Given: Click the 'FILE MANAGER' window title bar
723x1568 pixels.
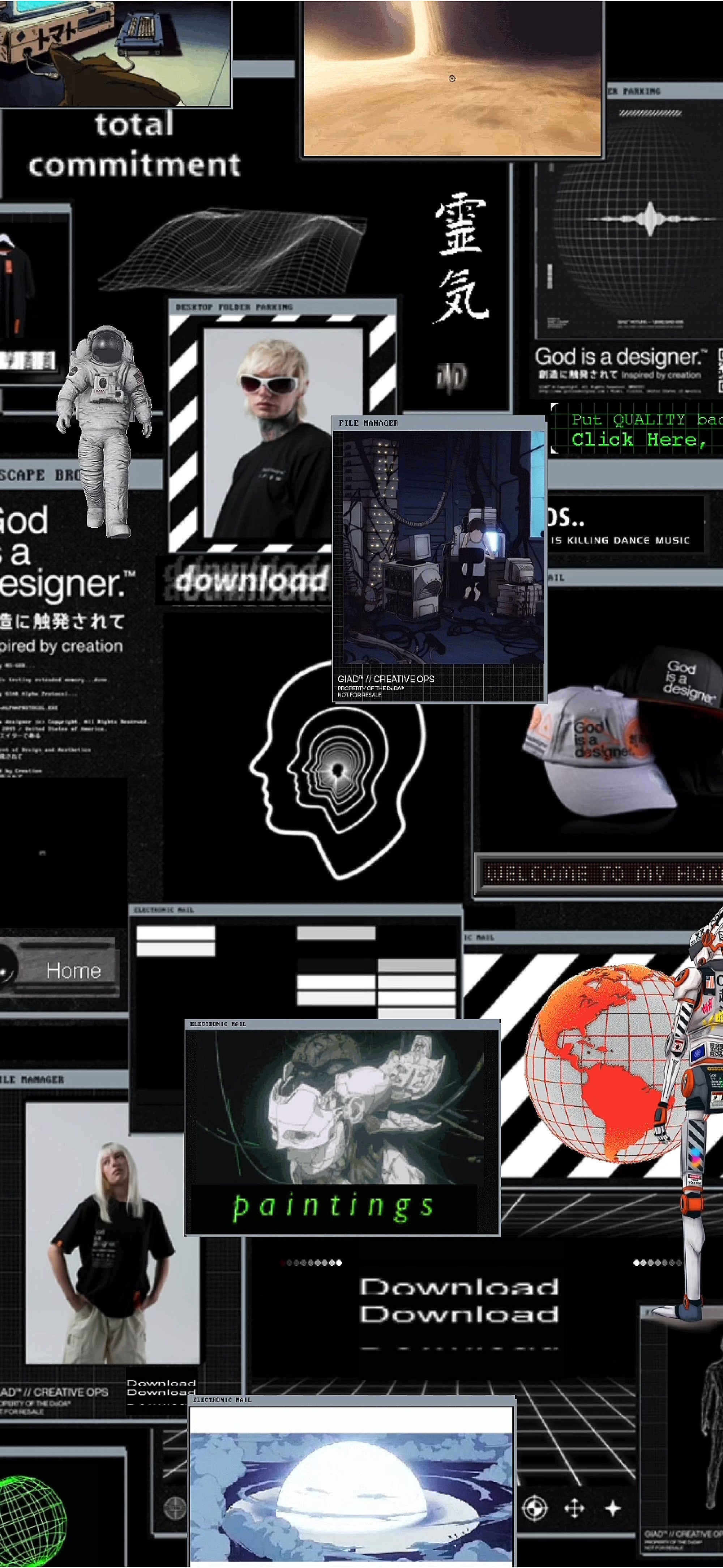Looking at the screenshot, I should point(438,422).
